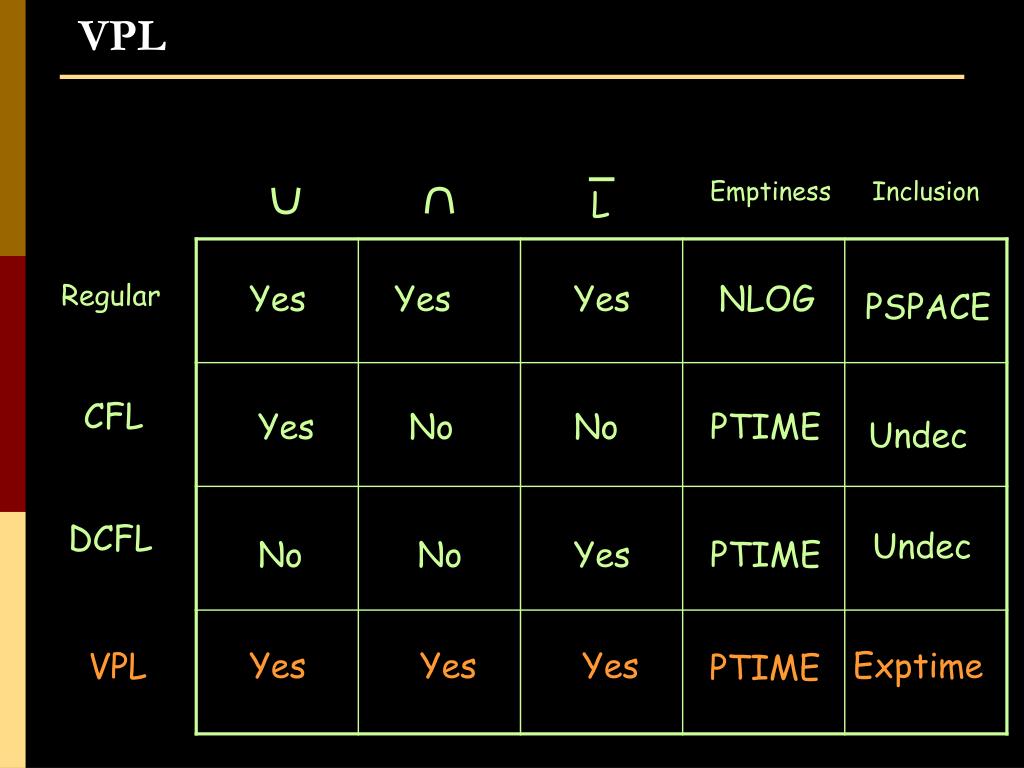Click Undec in the CFL row
Screen dimensions: 1024x768
click(918, 435)
